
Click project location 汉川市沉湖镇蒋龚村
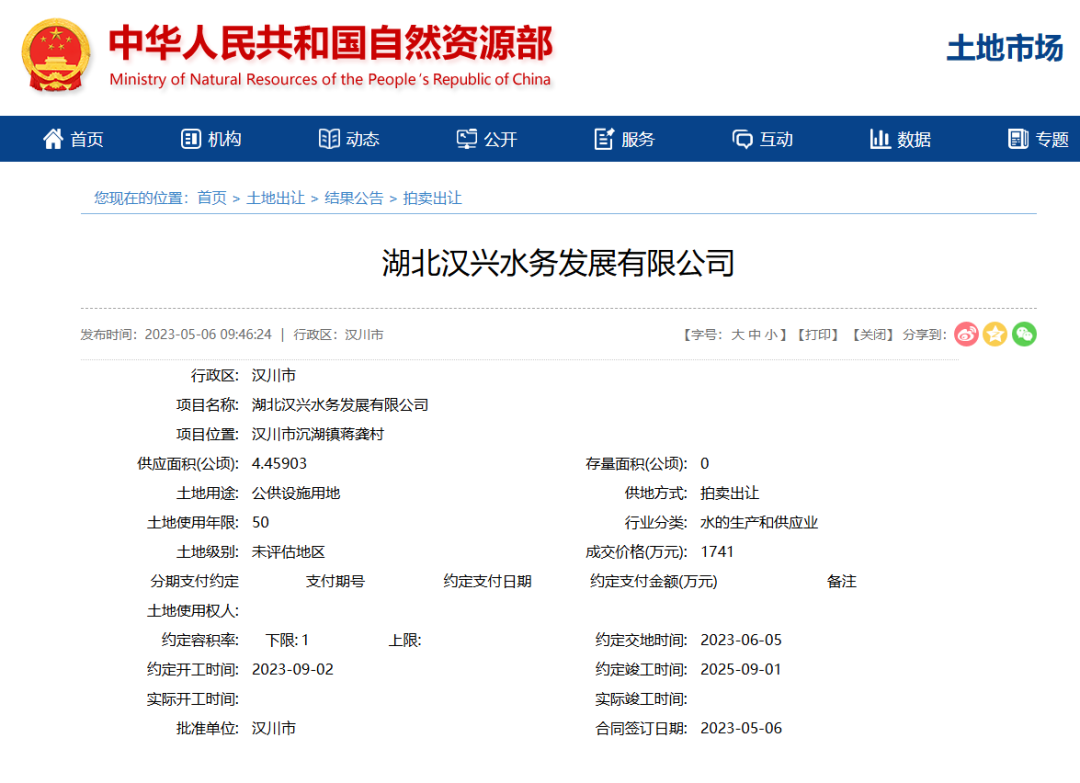(x=318, y=435)
